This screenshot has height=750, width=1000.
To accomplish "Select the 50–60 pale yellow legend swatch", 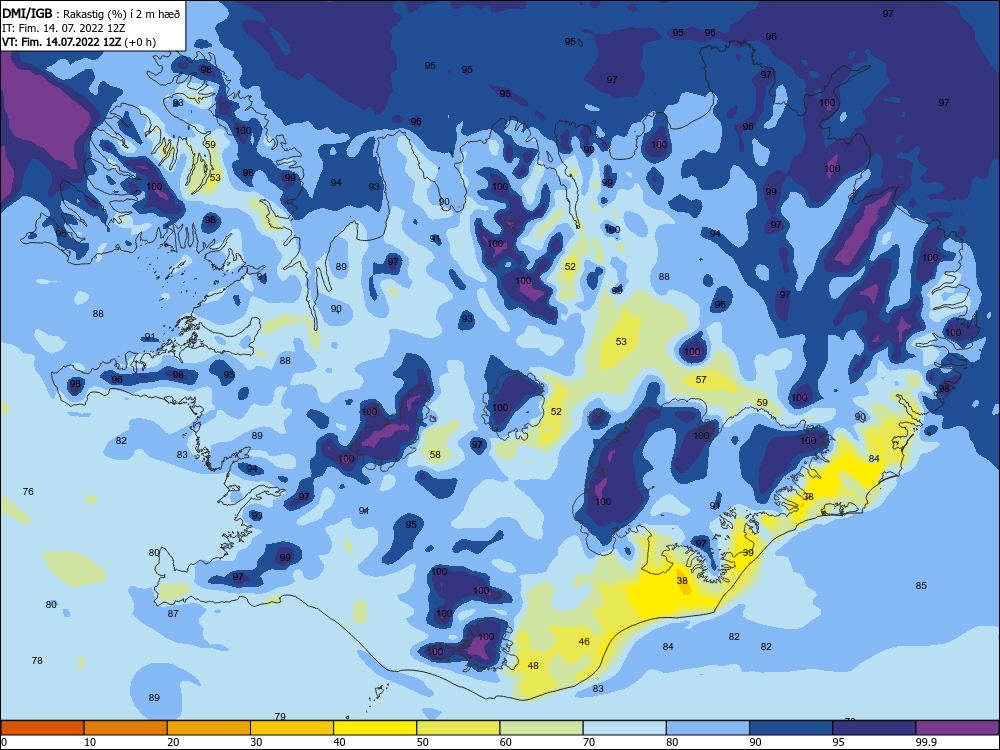I will click(458, 728).
